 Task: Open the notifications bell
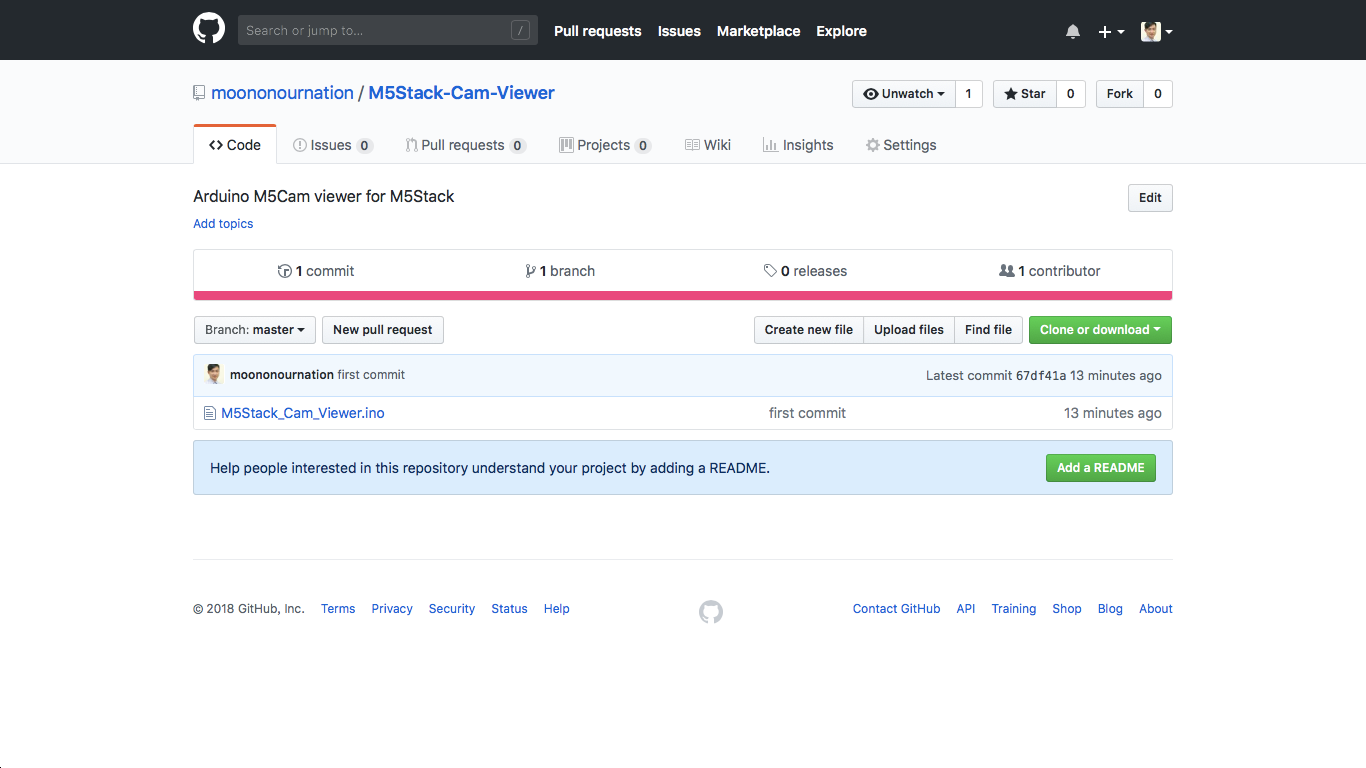click(x=1073, y=31)
